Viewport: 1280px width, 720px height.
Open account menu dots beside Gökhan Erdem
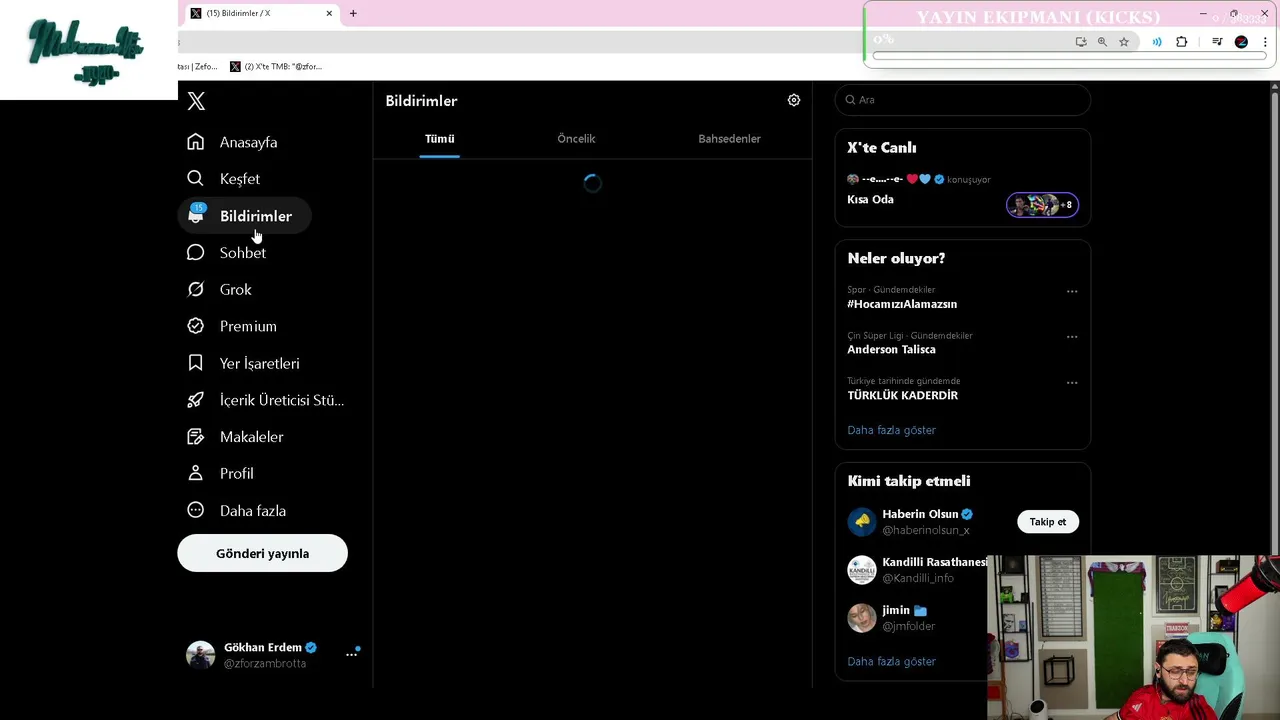tap(352, 654)
